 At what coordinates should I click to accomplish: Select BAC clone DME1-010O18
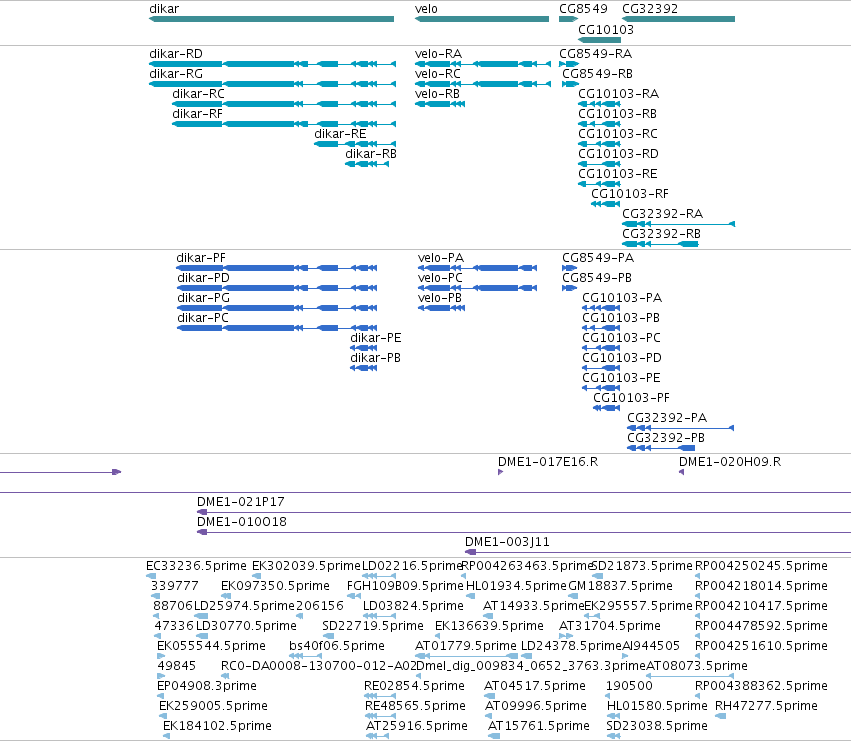pos(524,533)
